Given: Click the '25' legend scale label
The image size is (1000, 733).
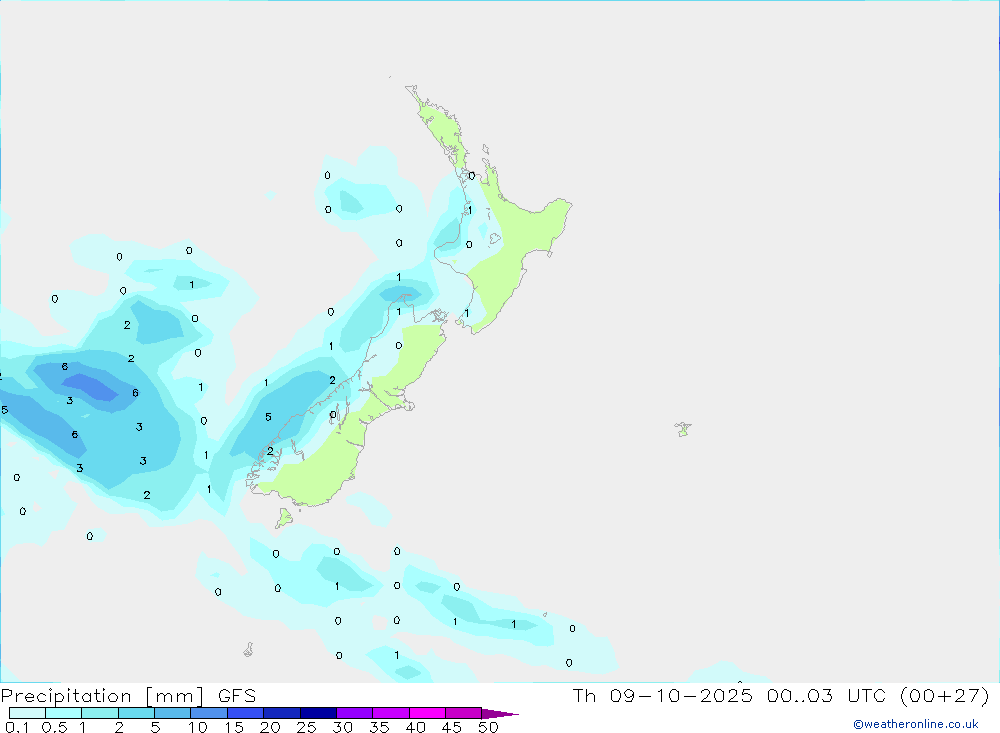Looking at the screenshot, I should pyautogui.click(x=307, y=727).
